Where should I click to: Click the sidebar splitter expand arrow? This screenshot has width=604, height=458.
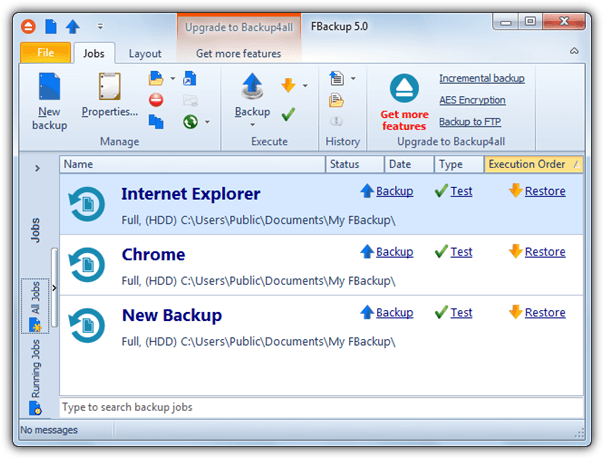[54, 288]
